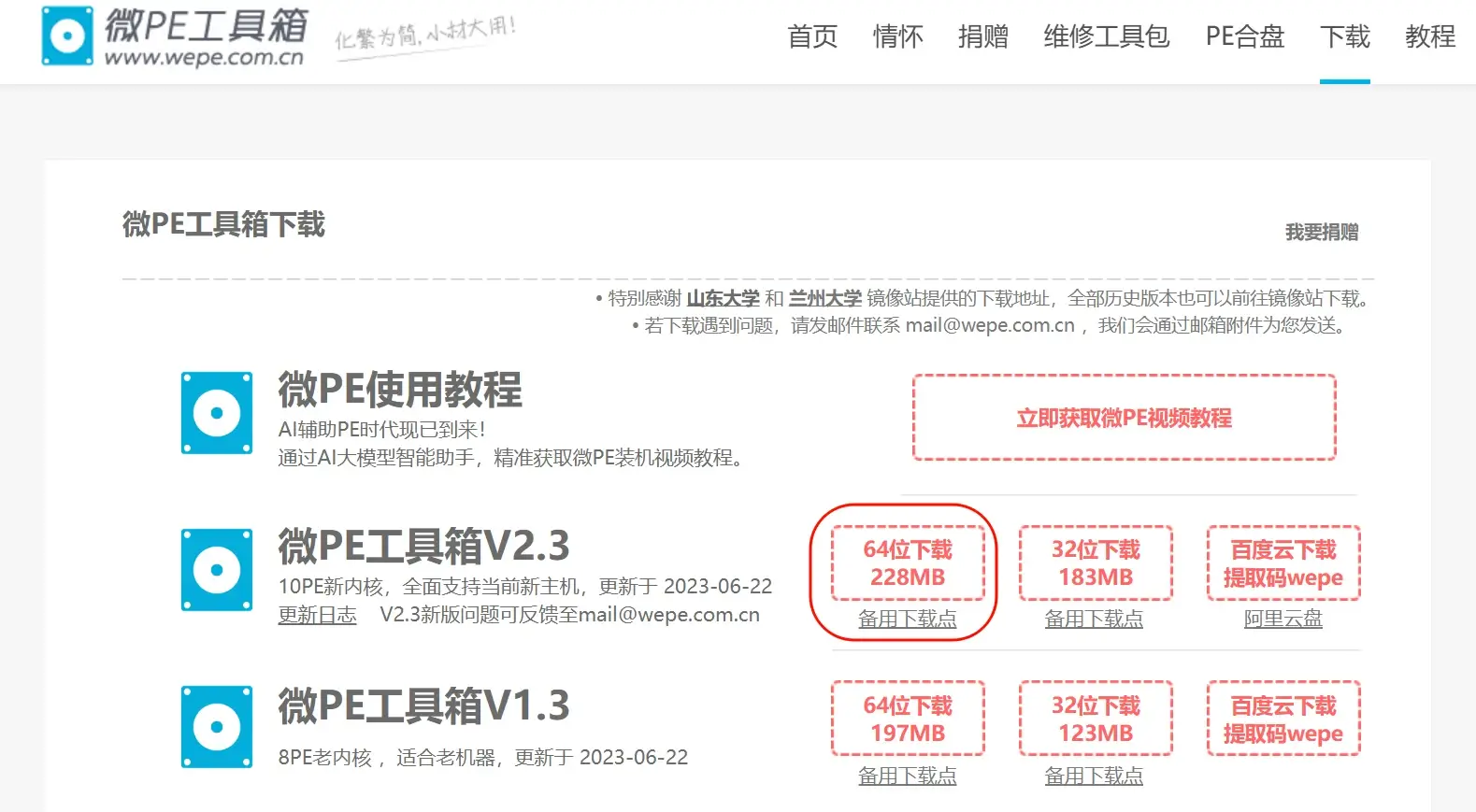Open the 更新日志 link for V2.3
1476x812 pixels.
point(318,615)
